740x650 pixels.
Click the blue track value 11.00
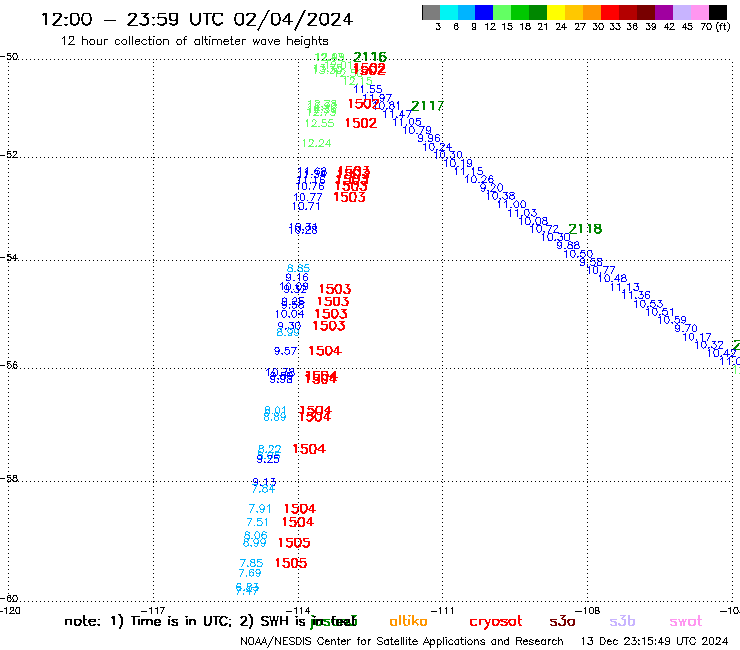click(512, 204)
